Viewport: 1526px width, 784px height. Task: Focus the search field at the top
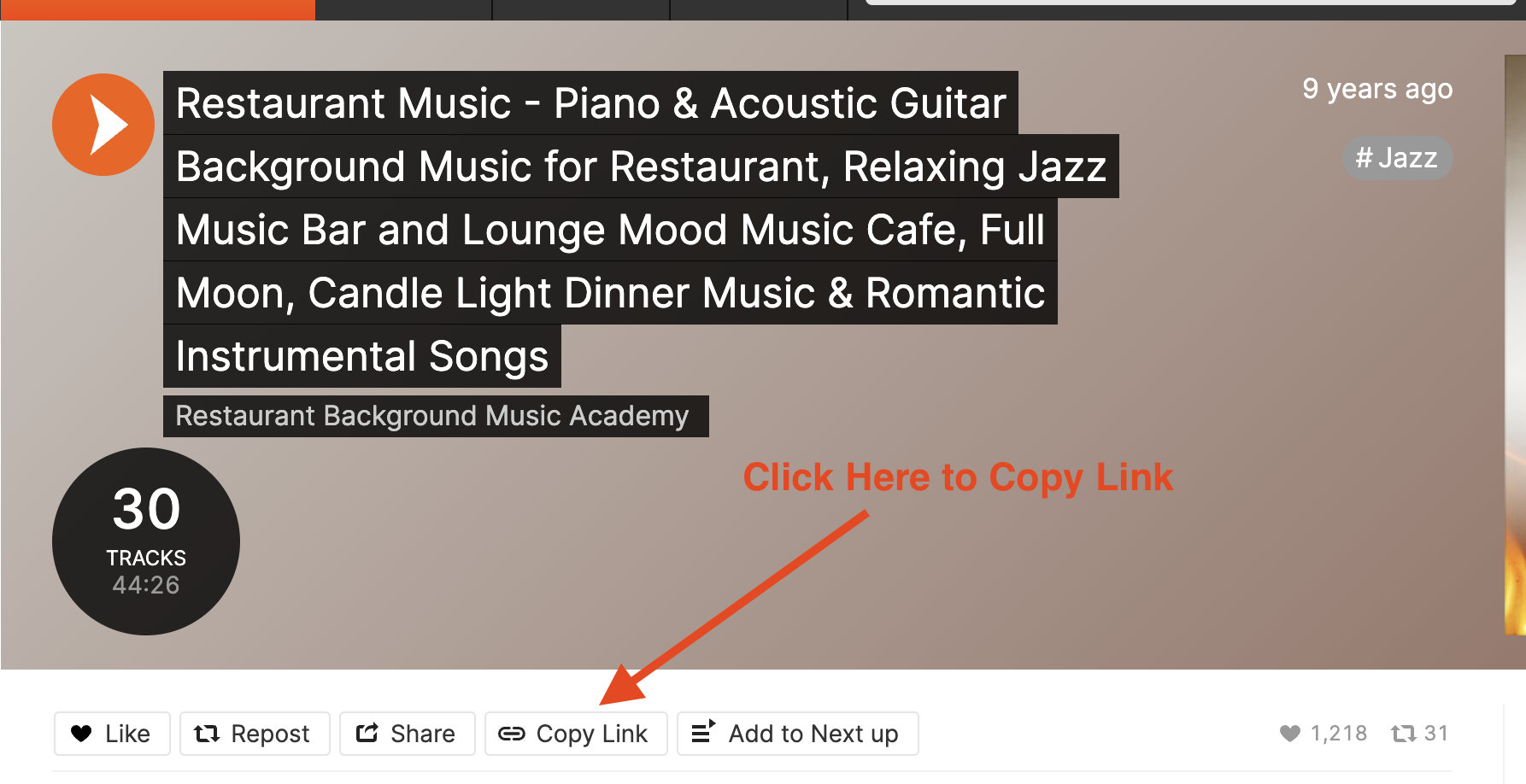click(x=1191, y=3)
